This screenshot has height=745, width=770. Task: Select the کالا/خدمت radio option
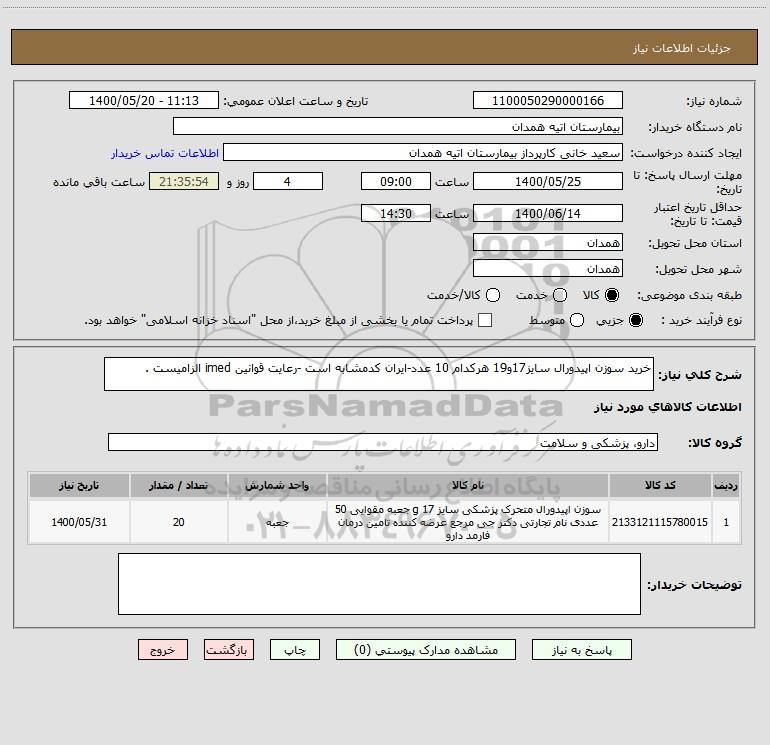(493, 295)
